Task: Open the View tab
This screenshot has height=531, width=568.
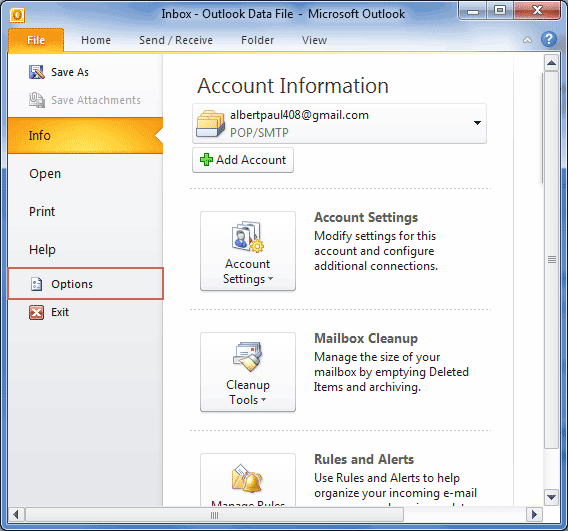Action: click(x=314, y=40)
